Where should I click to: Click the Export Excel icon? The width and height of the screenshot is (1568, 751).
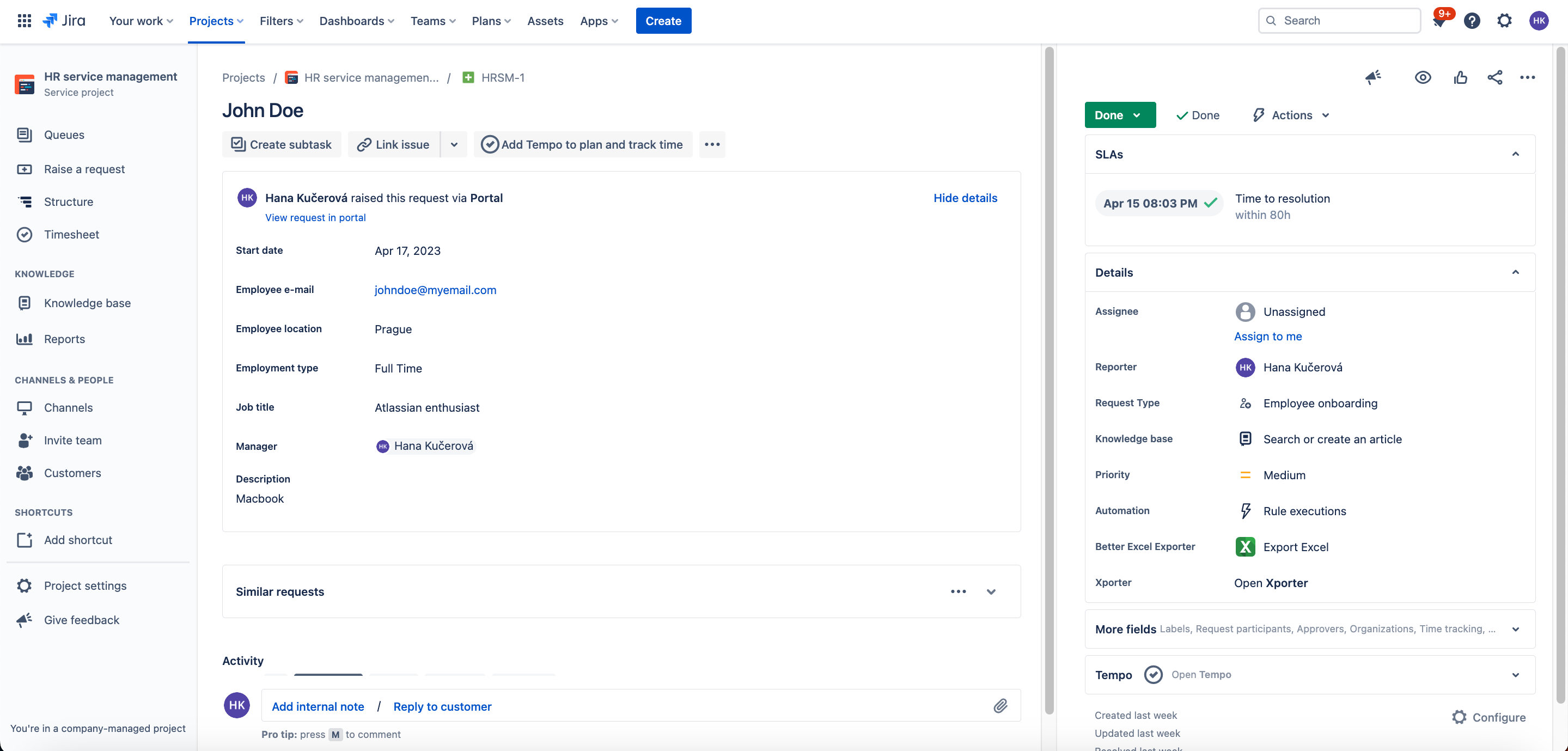click(1246, 547)
